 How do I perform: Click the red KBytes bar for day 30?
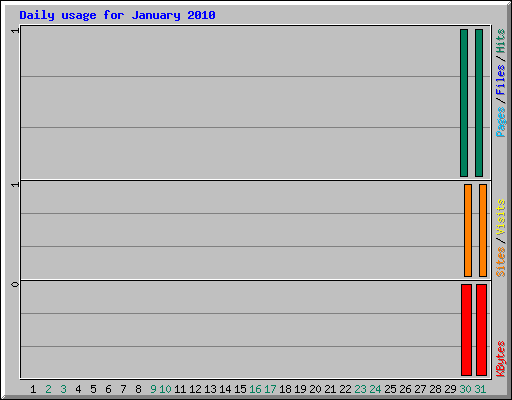point(466,330)
